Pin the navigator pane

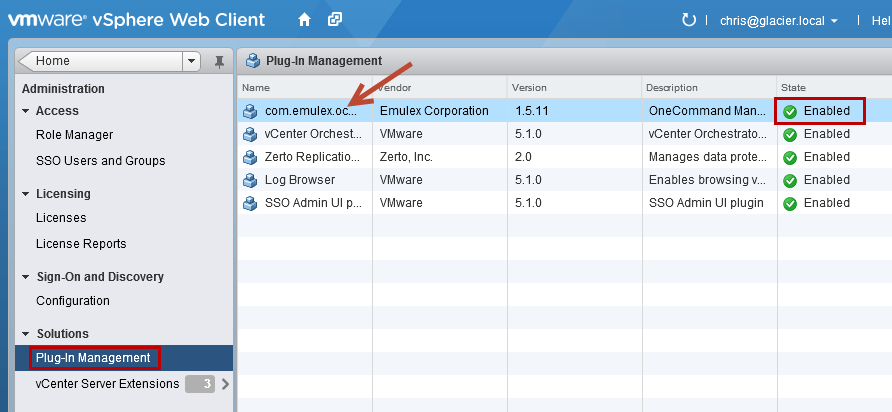(219, 61)
